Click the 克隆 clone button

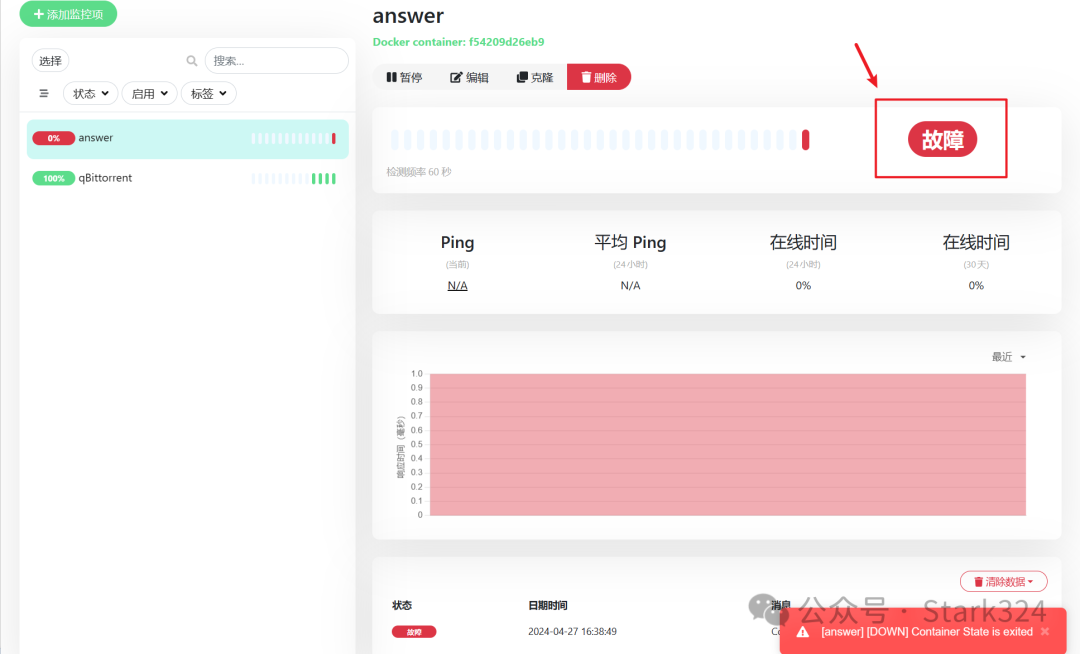534,77
